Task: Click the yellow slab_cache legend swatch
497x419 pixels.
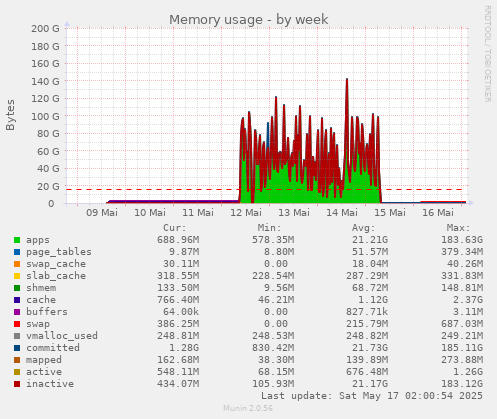Action: [x=17, y=276]
